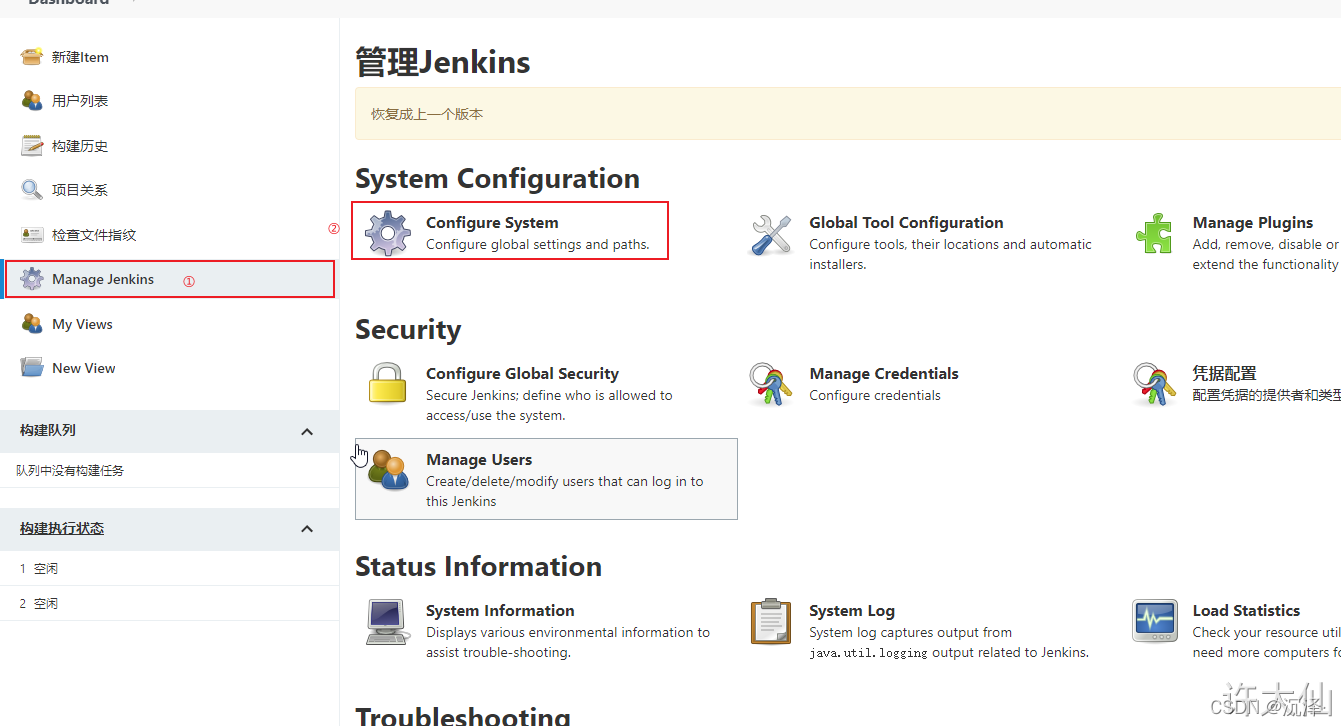Click the 凭据配置 keys icon
This screenshot has width=1341, height=726.
coord(1154,384)
